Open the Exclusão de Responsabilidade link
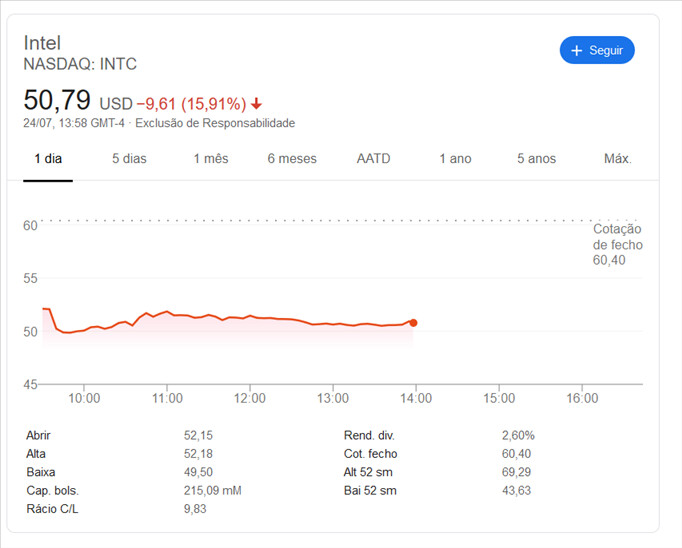682x548 pixels. [215, 123]
